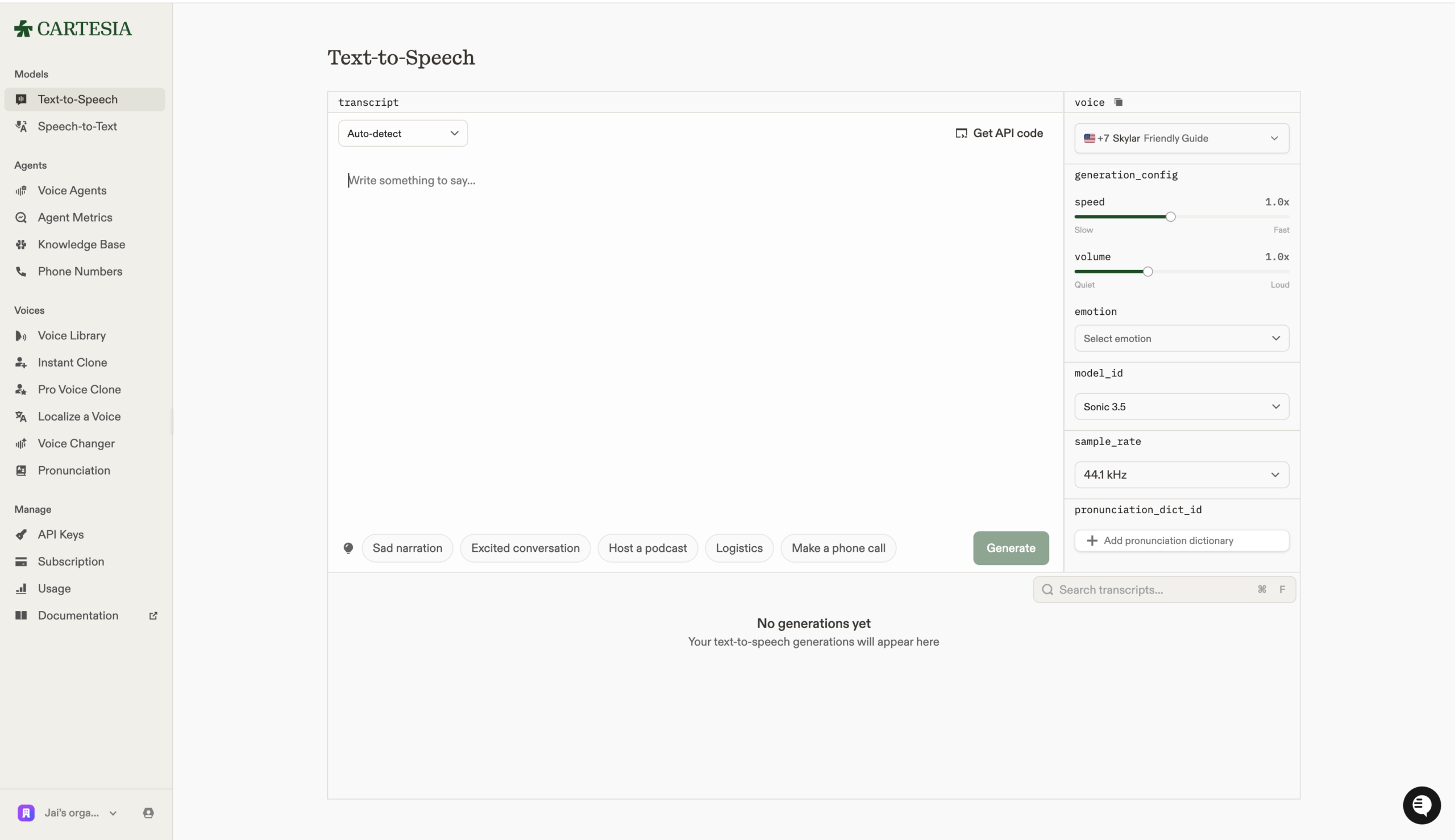Click the volume slider handle
The image size is (1455, 840).
coord(1148,272)
